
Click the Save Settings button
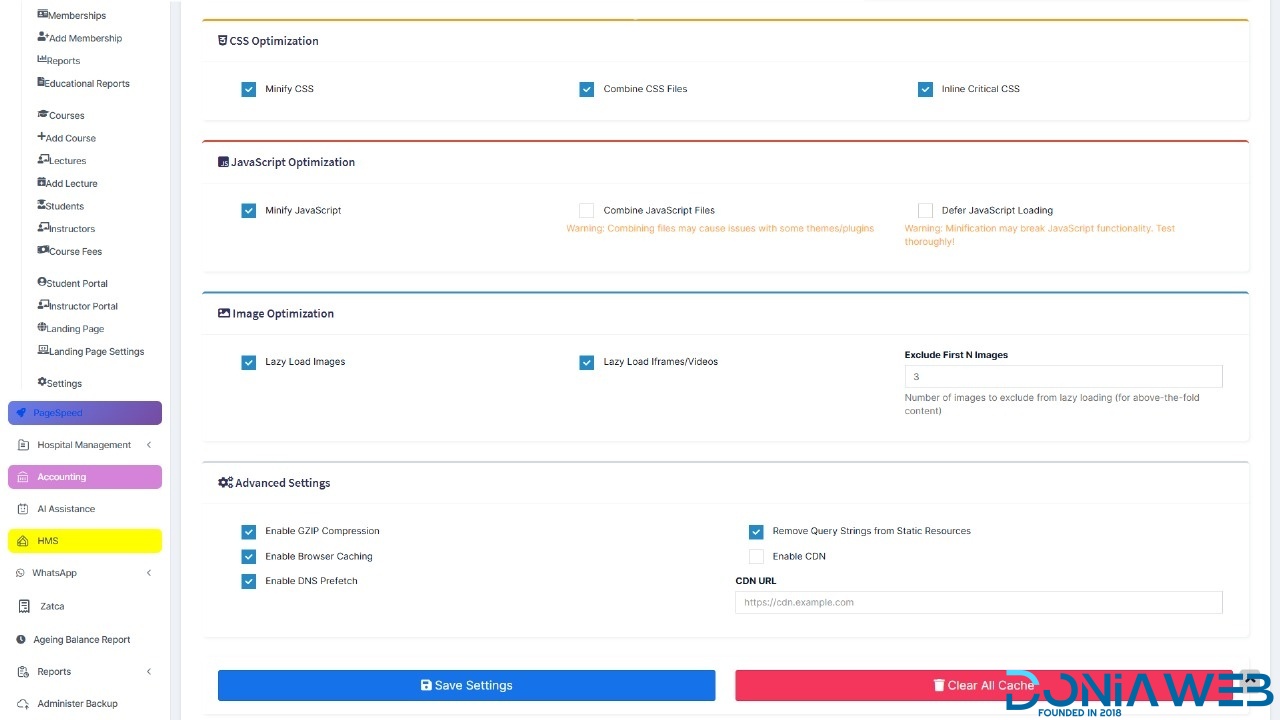click(466, 685)
